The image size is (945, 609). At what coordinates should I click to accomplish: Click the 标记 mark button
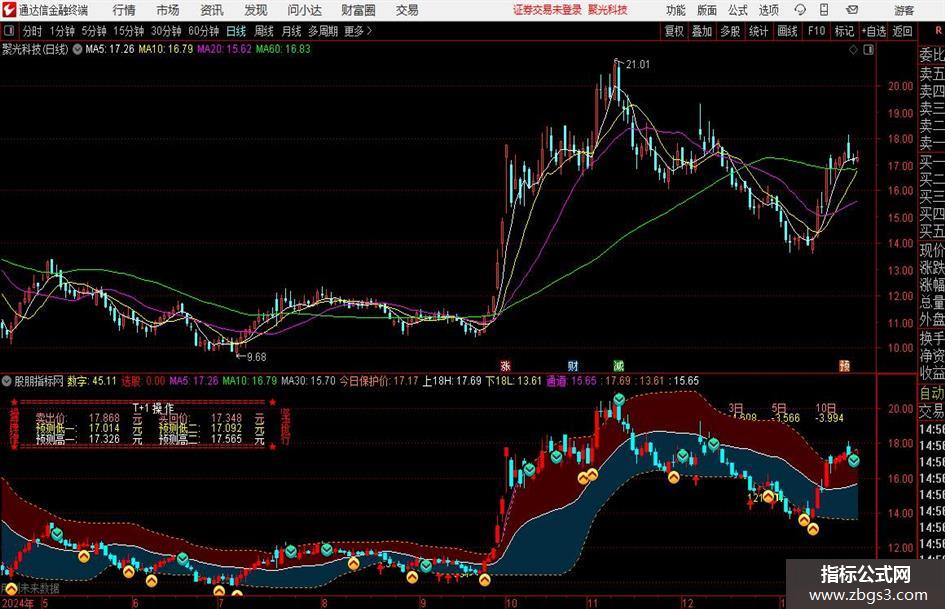(844, 31)
